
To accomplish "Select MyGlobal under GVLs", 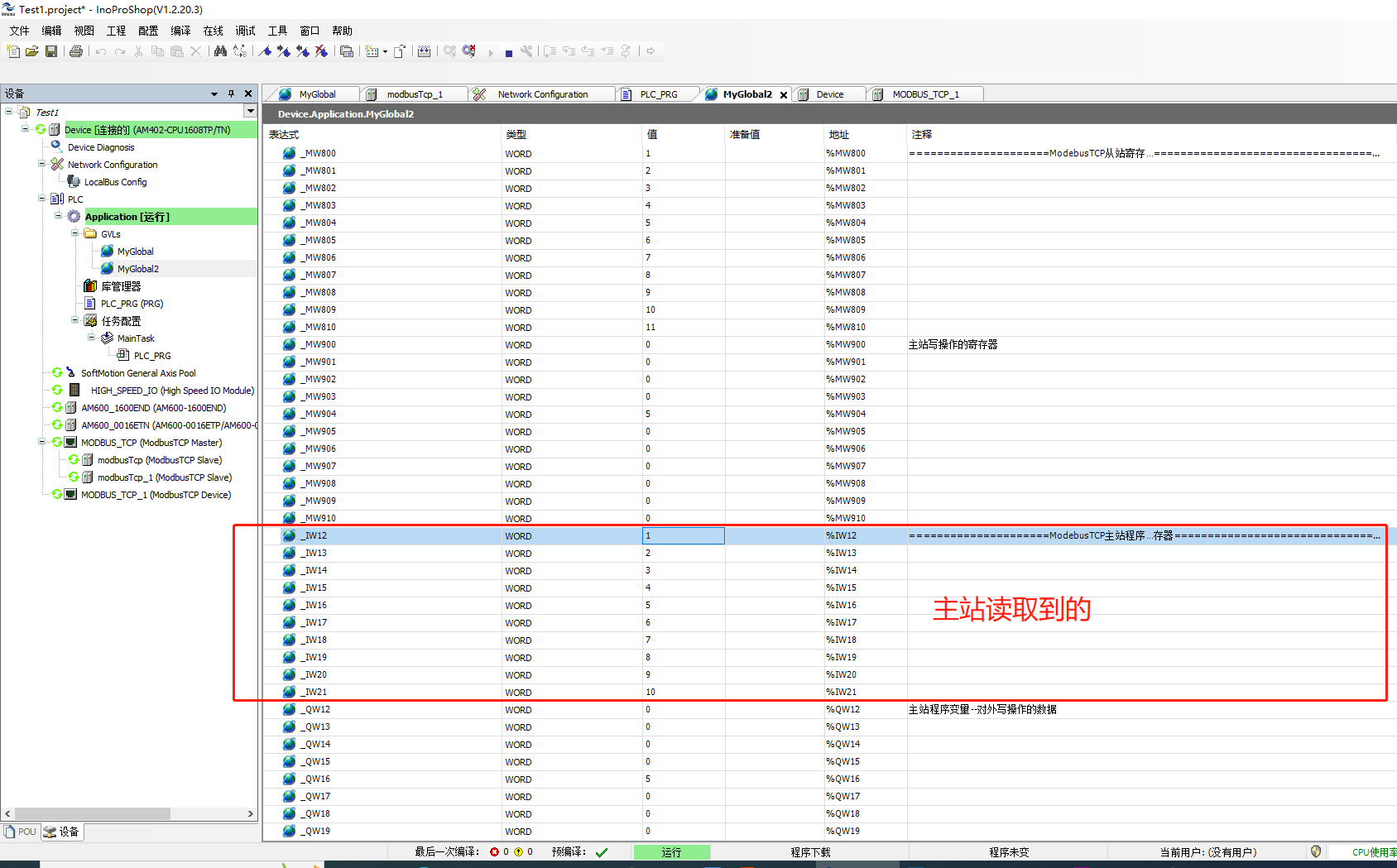I will pyautogui.click(x=135, y=252).
